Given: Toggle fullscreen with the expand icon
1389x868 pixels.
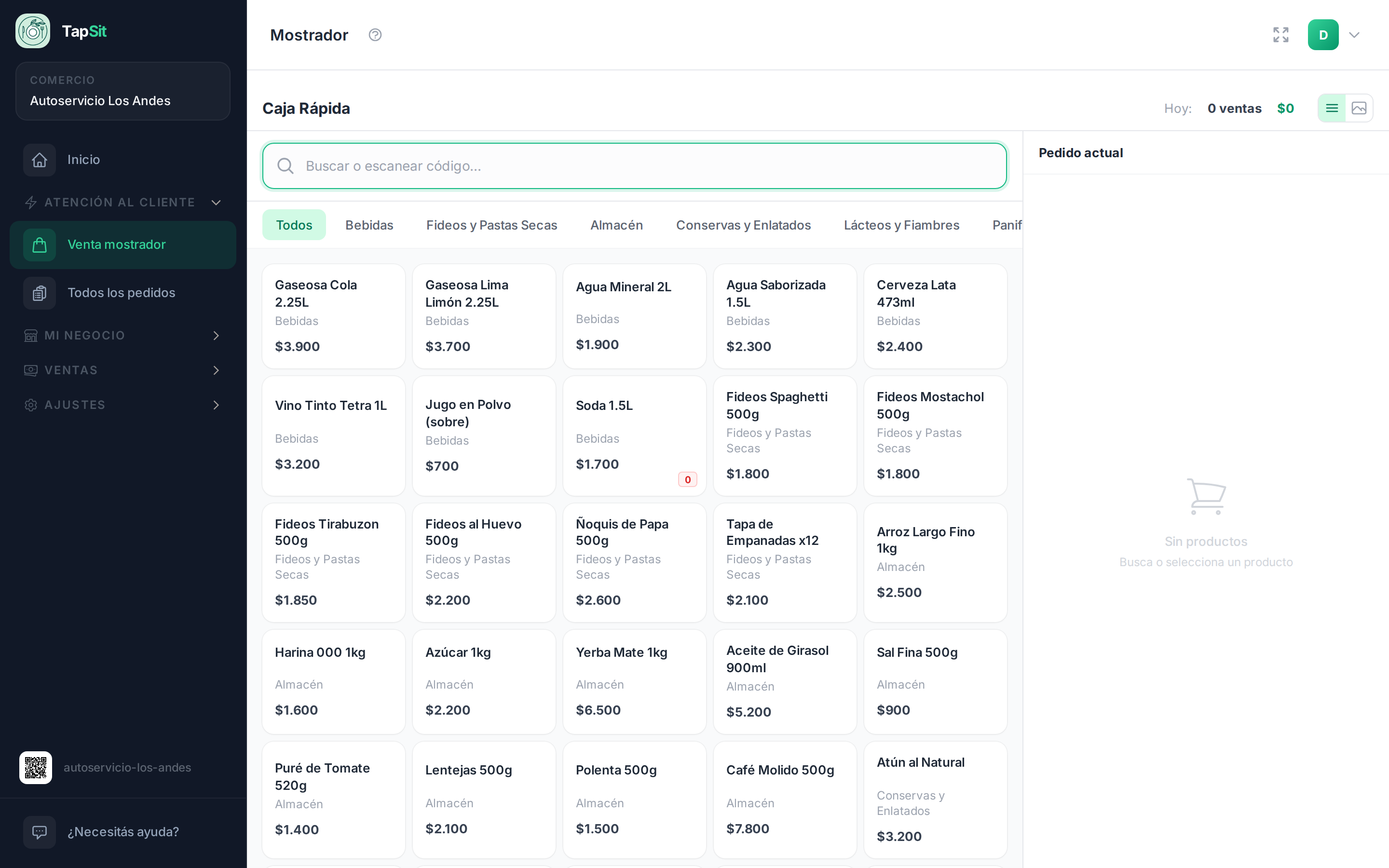Looking at the screenshot, I should (x=1280, y=35).
